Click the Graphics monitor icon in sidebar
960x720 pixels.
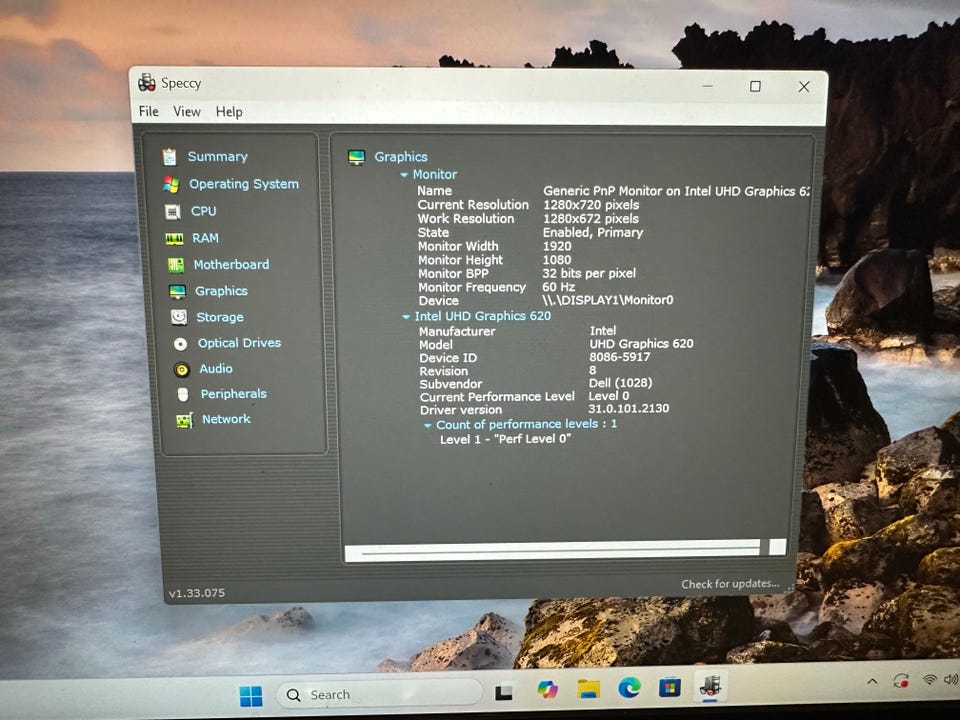click(178, 292)
